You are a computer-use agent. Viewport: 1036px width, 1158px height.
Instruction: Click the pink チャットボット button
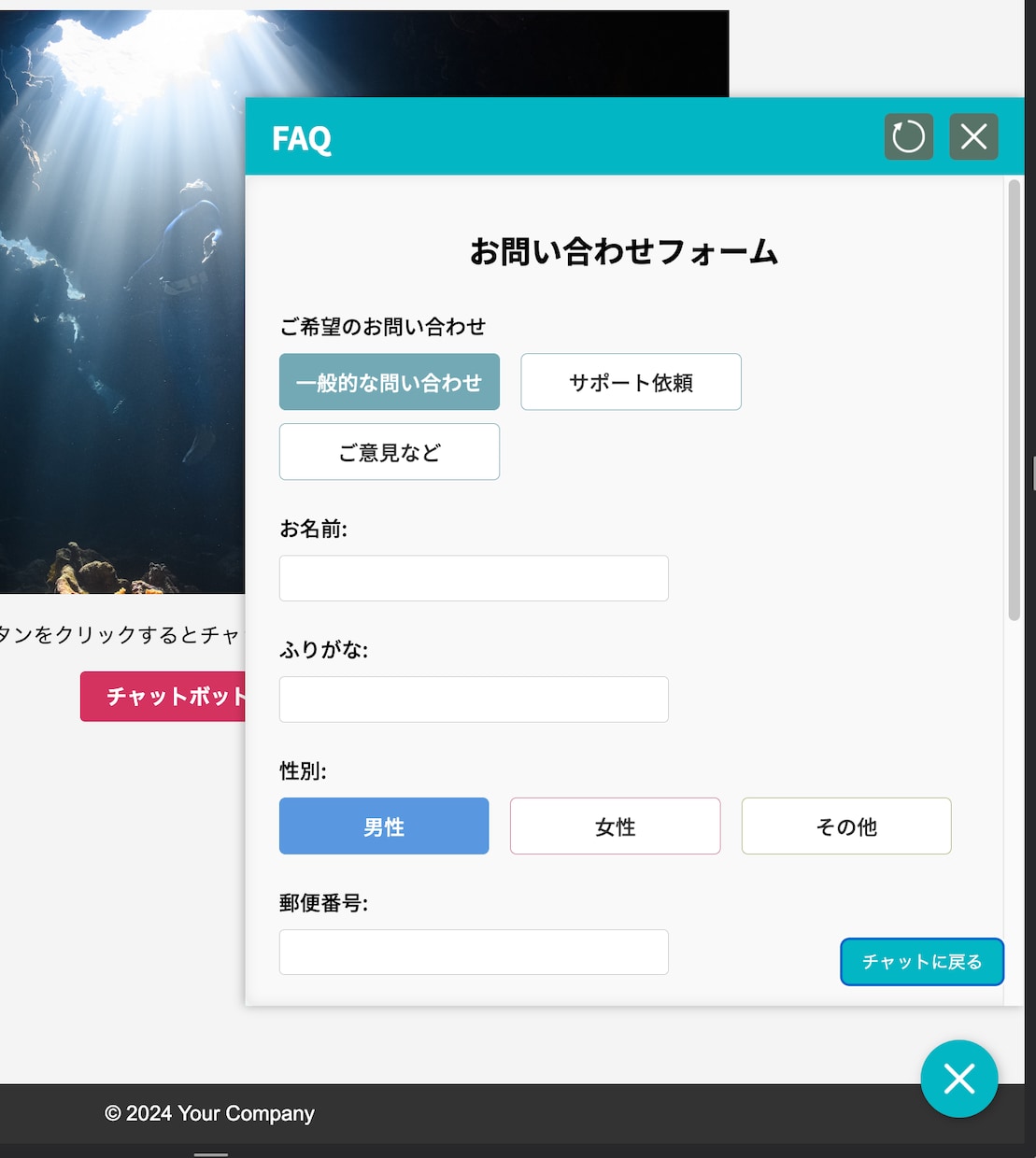(163, 697)
